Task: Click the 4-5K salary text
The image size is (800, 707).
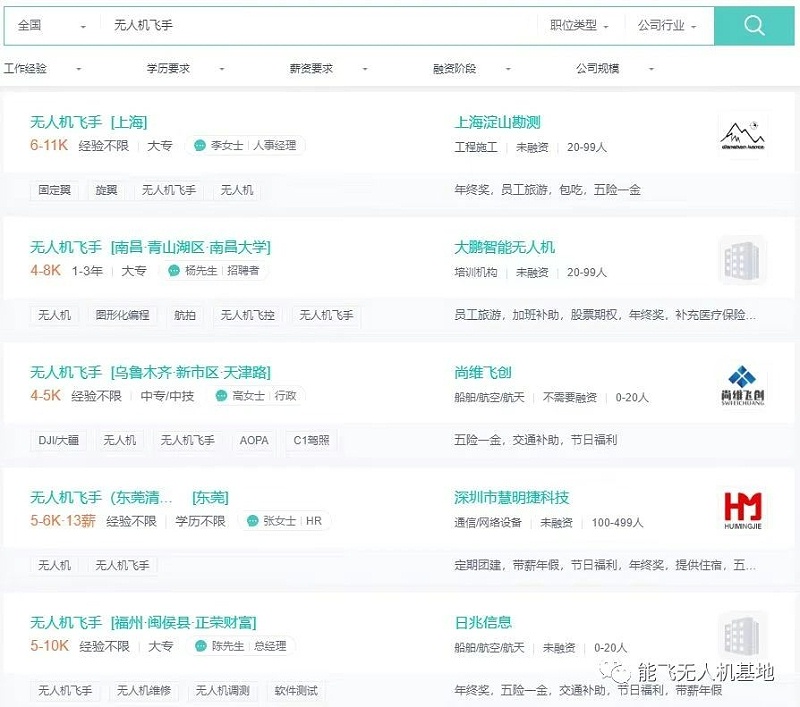Action: [x=45, y=395]
